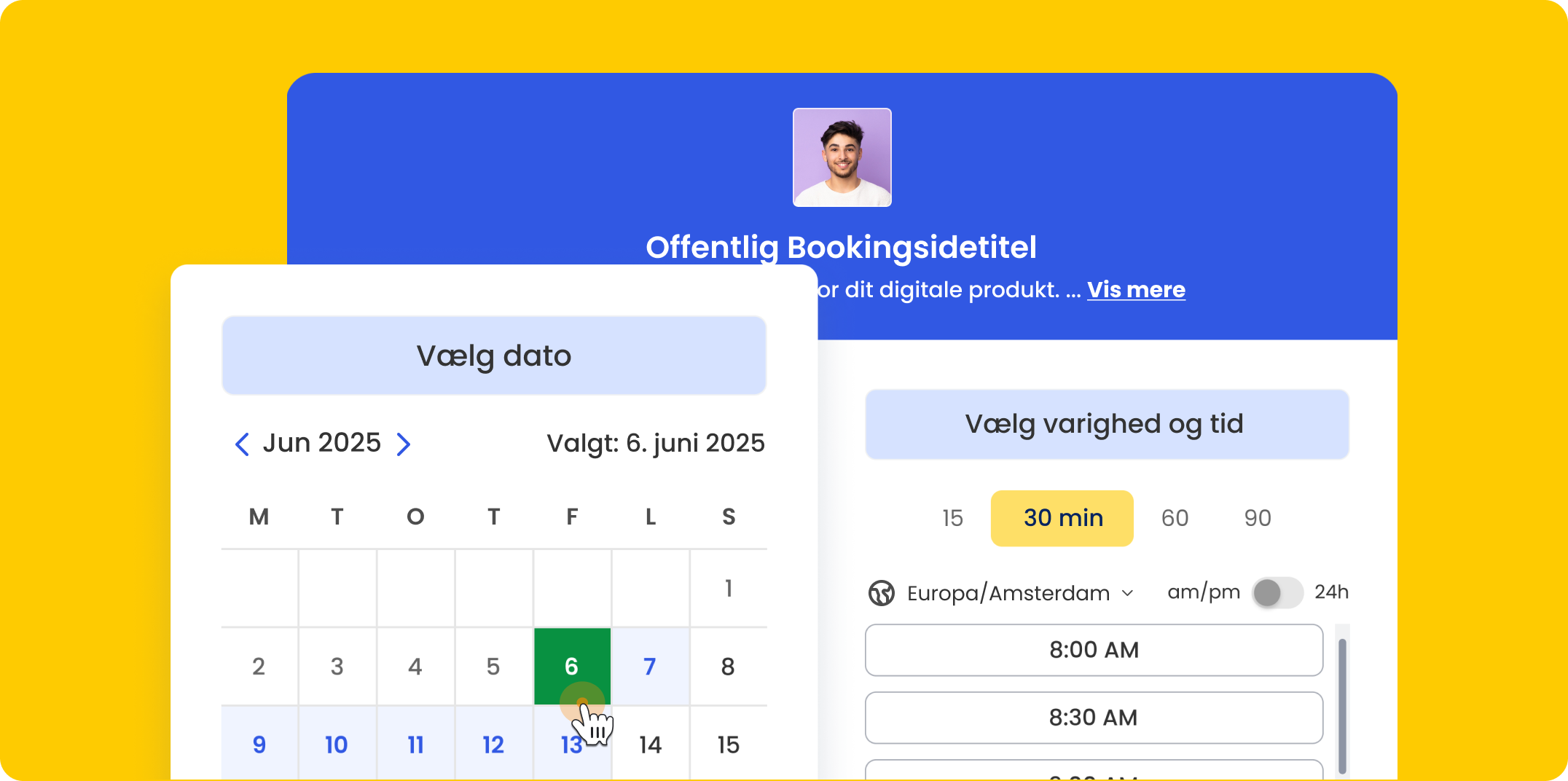
Task: Click the globe timezone icon
Action: tap(882, 593)
